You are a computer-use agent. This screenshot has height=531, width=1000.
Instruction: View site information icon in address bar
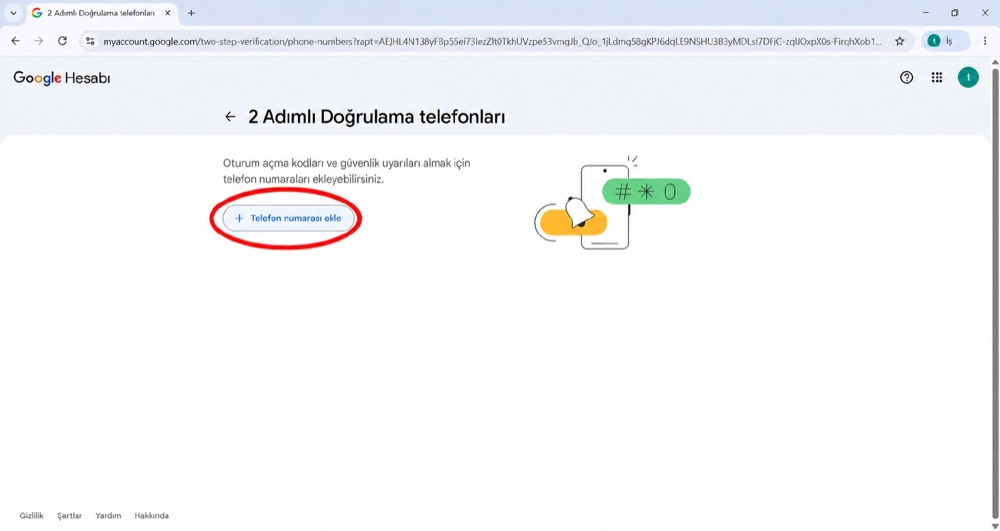tap(91, 41)
